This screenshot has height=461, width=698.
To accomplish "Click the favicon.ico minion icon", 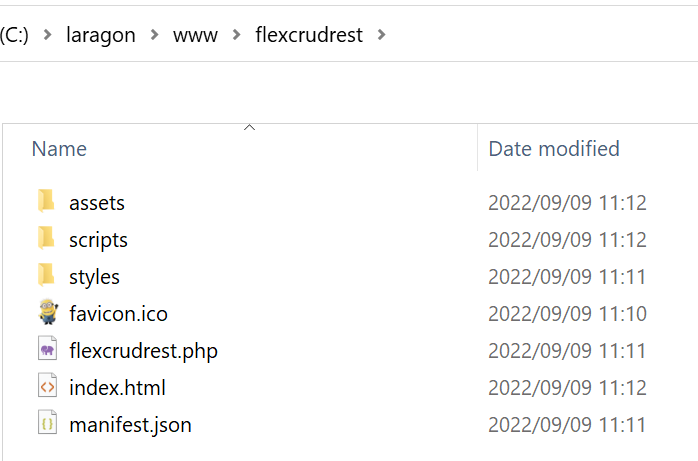I will (x=47, y=313).
